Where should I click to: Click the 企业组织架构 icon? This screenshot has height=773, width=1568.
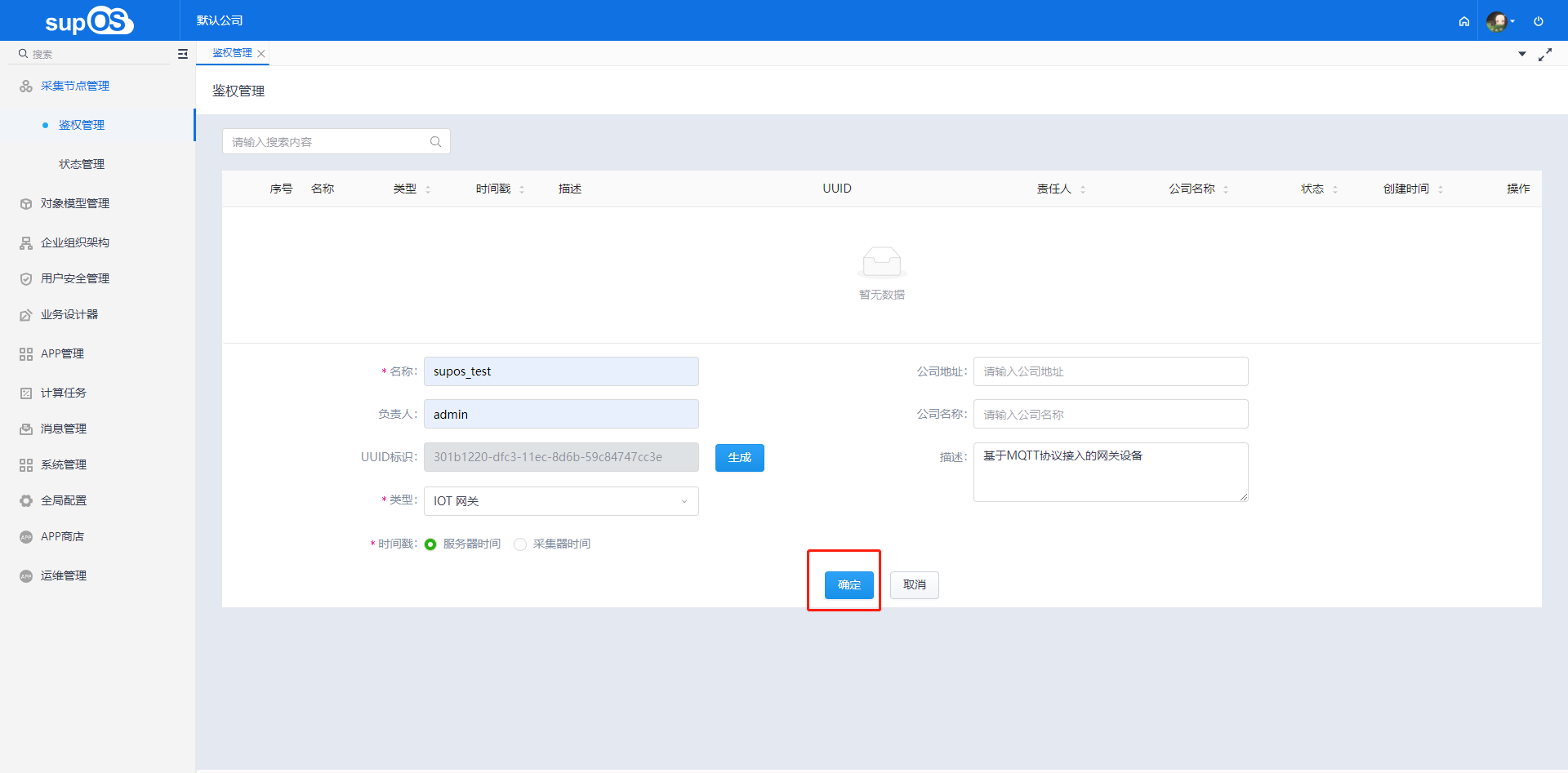click(26, 242)
